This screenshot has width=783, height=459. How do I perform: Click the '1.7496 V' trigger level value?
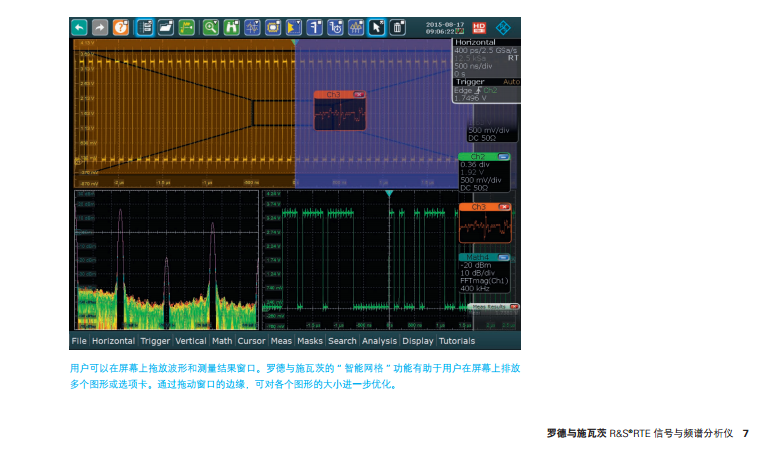click(470, 98)
